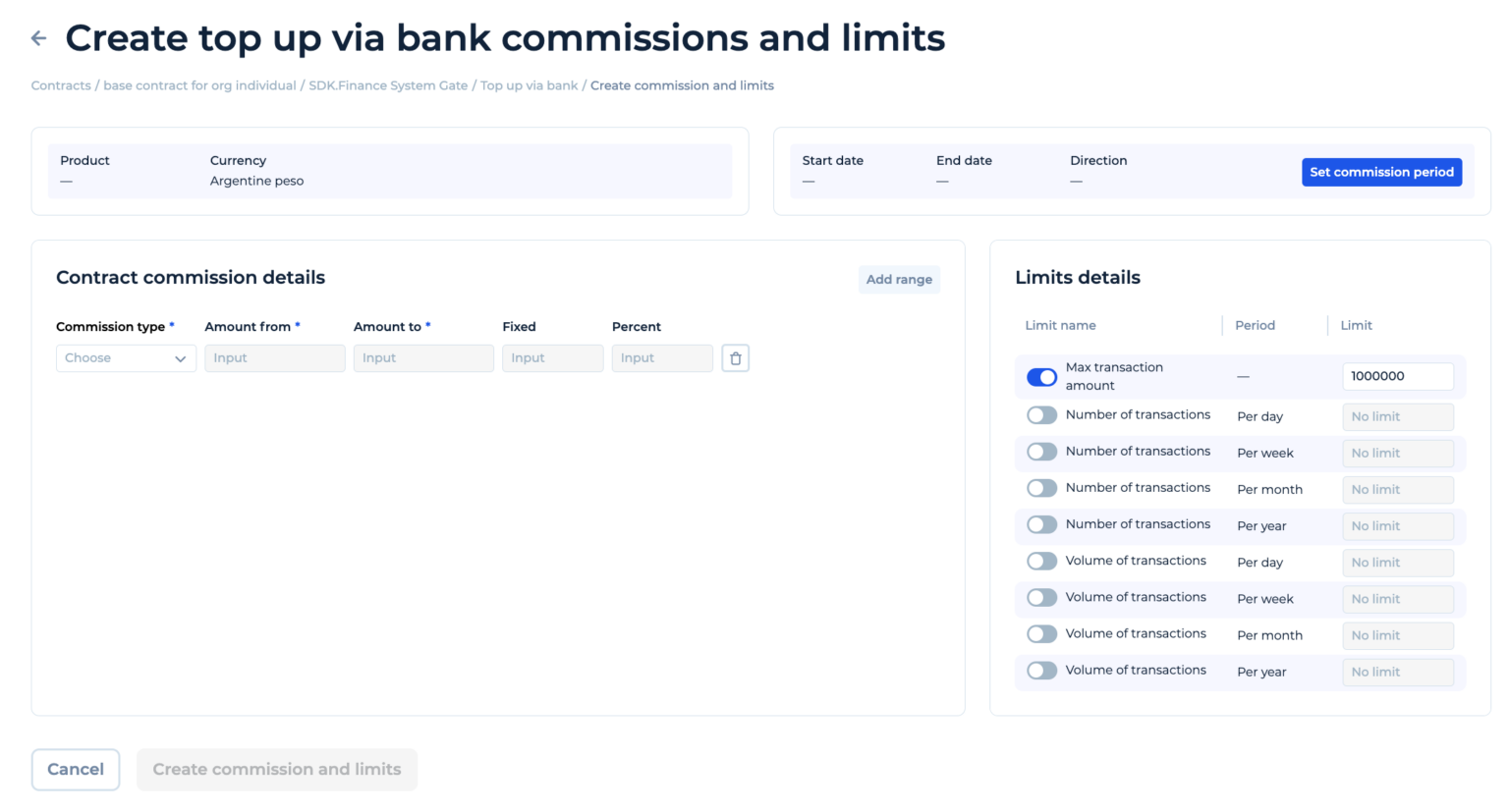This screenshot has height=812, width=1509.
Task: Open the Commission type dropdown
Action: (126, 357)
